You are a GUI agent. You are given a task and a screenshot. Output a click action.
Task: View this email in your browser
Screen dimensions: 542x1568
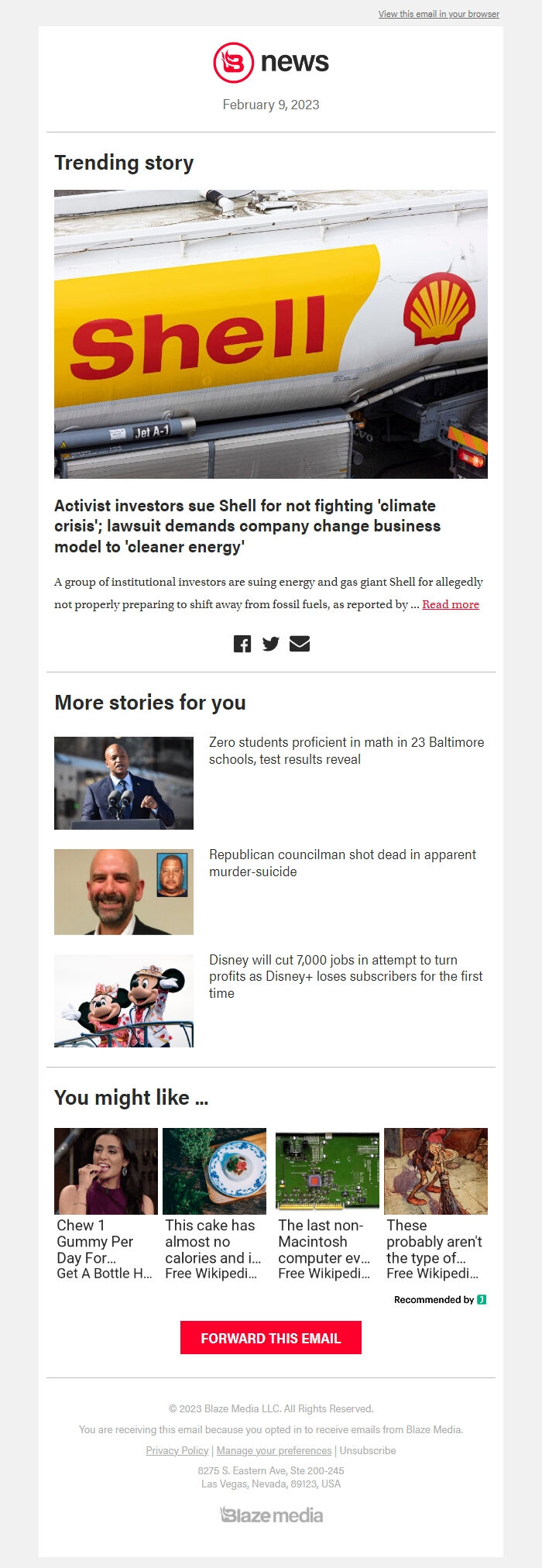(x=437, y=14)
